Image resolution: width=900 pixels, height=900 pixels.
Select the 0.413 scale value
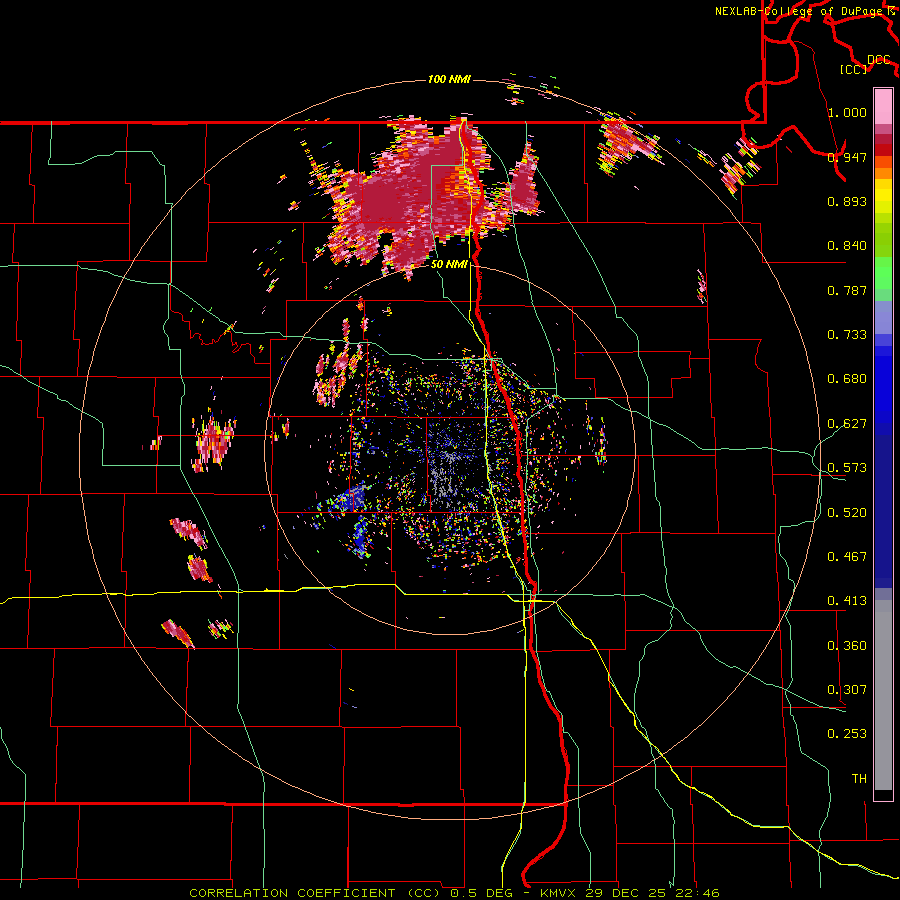point(847,601)
